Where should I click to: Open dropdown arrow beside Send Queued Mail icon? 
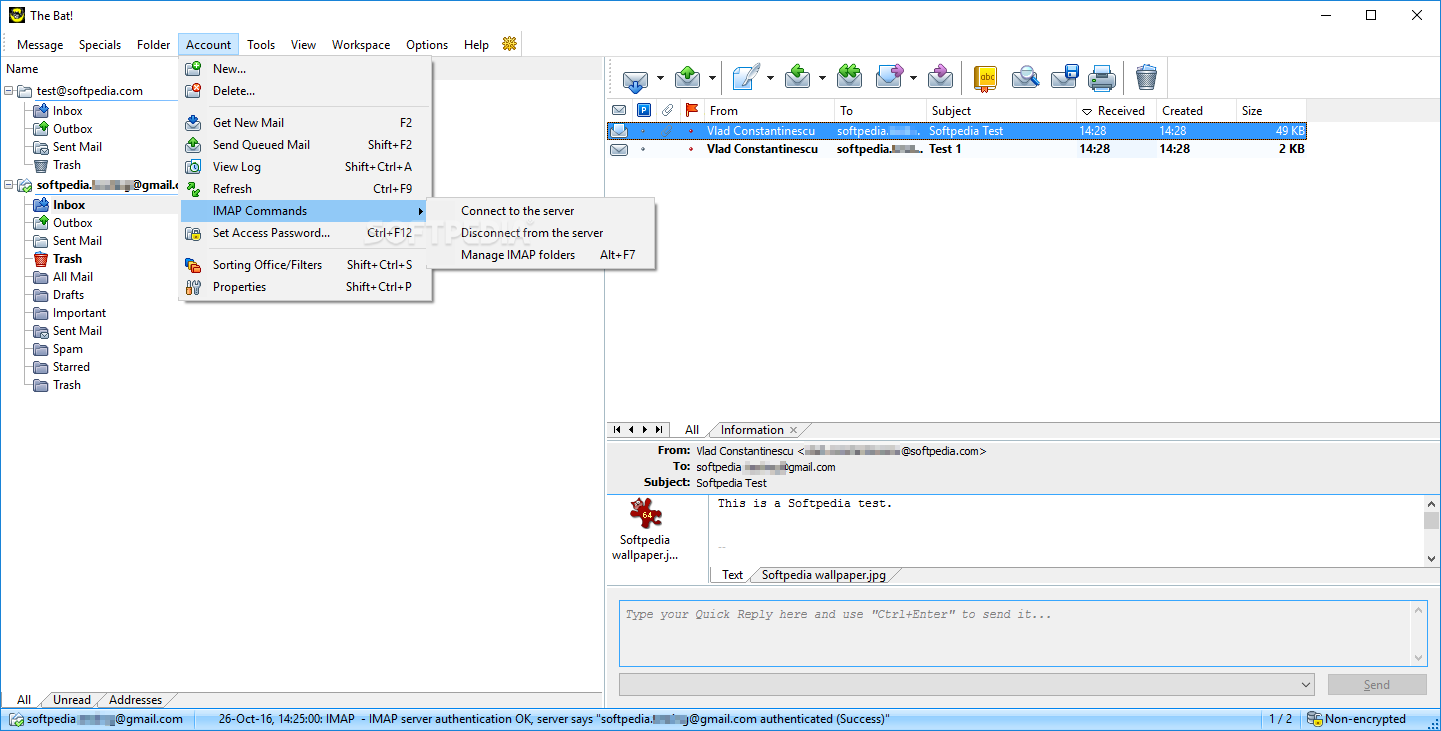pyautogui.click(x=712, y=78)
